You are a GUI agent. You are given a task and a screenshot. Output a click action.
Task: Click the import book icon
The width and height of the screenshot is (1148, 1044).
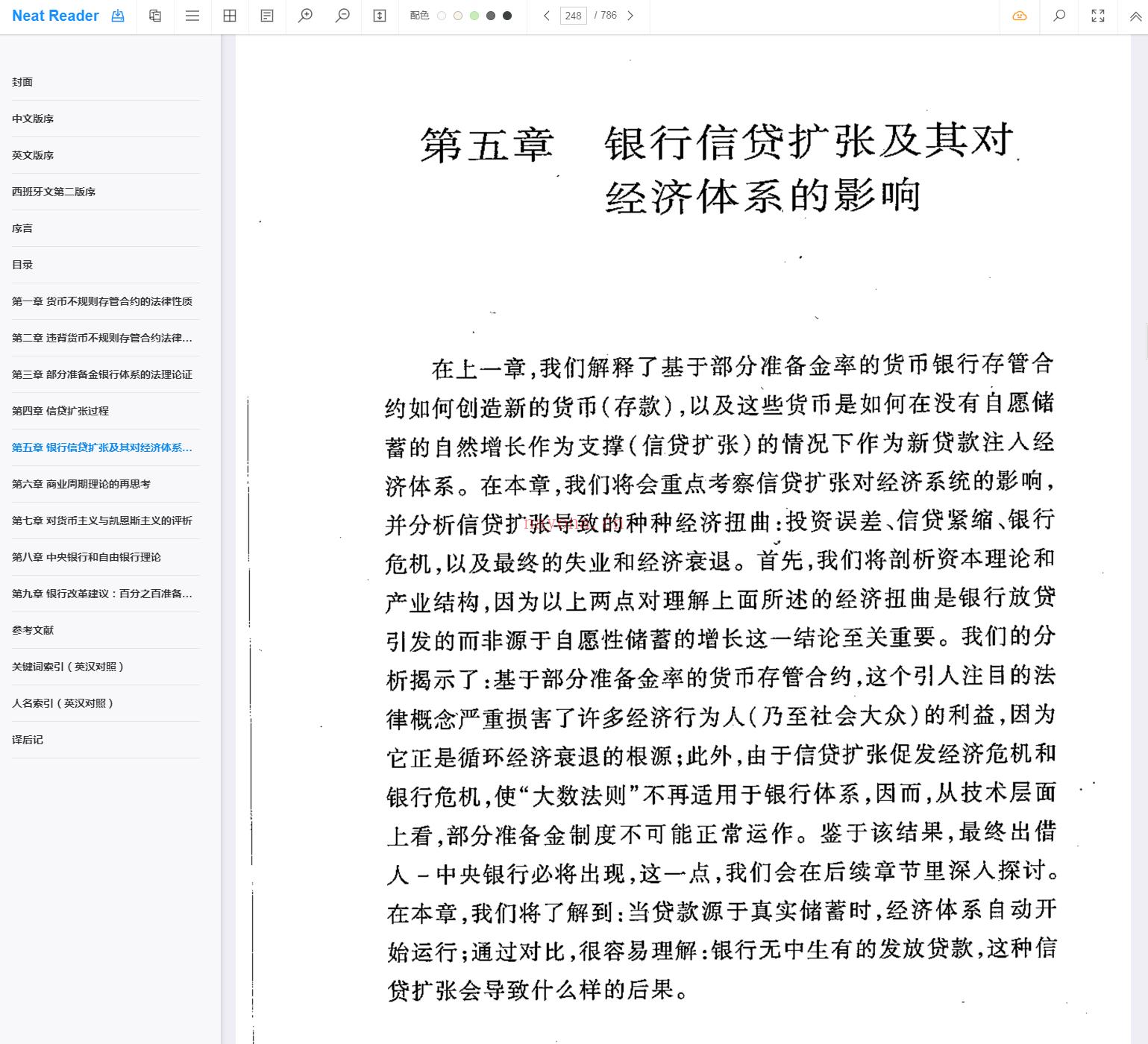point(118,16)
